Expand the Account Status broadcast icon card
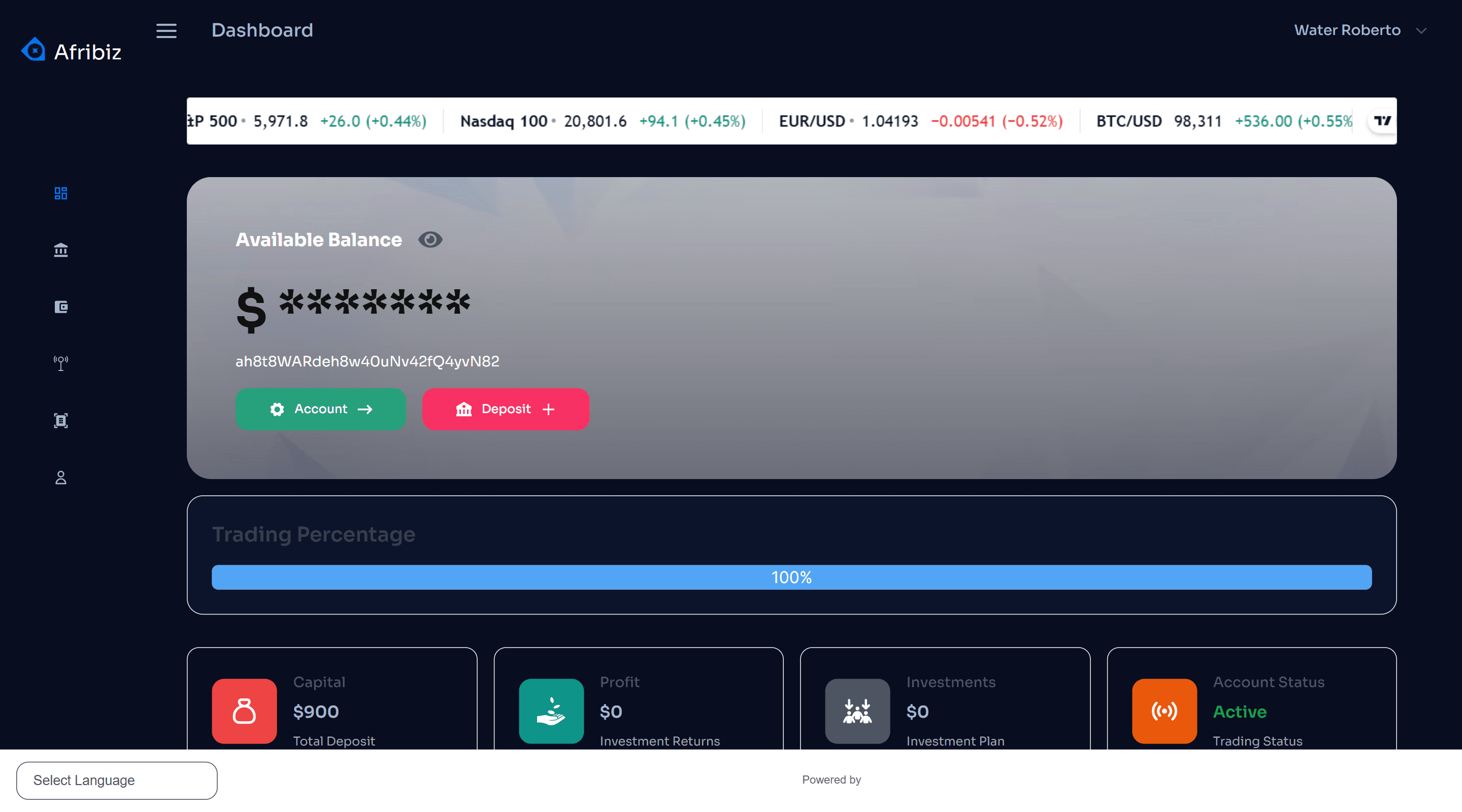This screenshot has height=812, width=1462. tap(1164, 711)
